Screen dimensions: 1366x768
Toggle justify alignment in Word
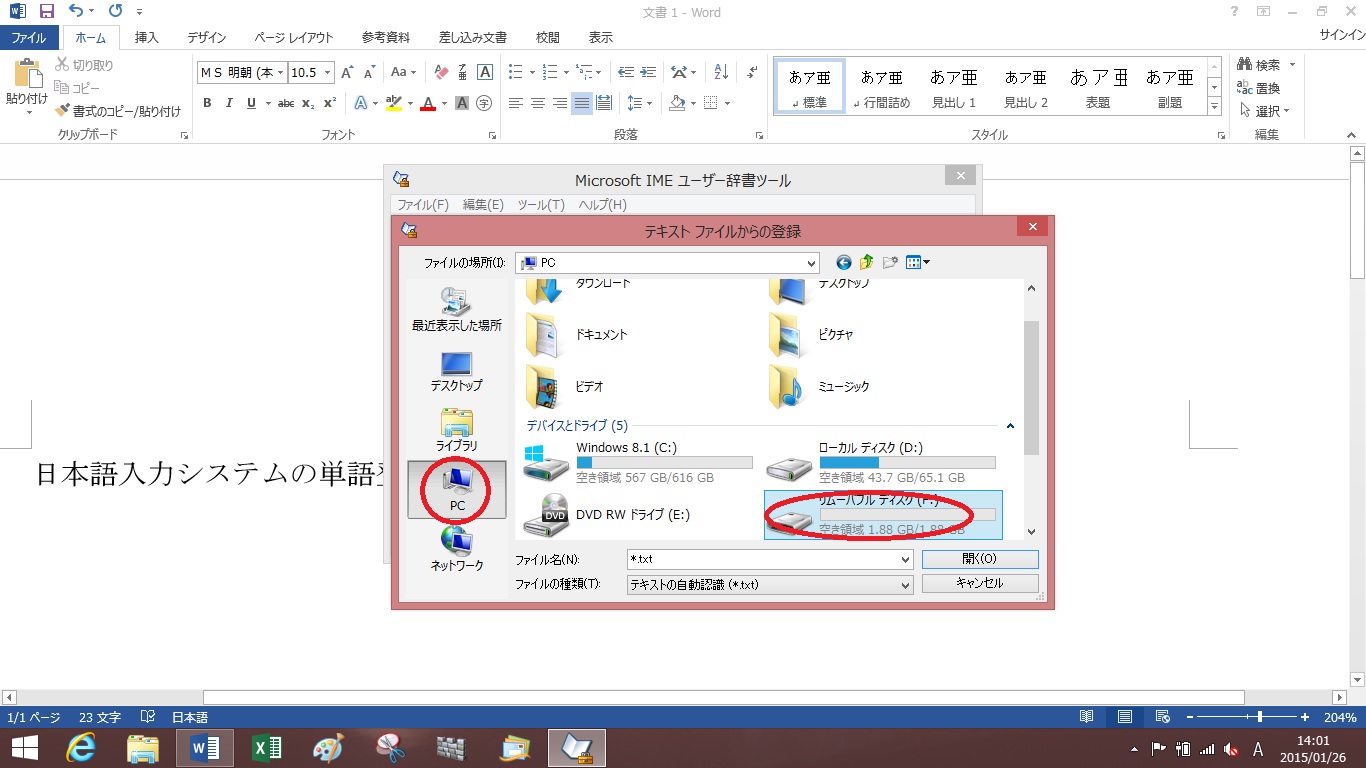[x=582, y=103]
